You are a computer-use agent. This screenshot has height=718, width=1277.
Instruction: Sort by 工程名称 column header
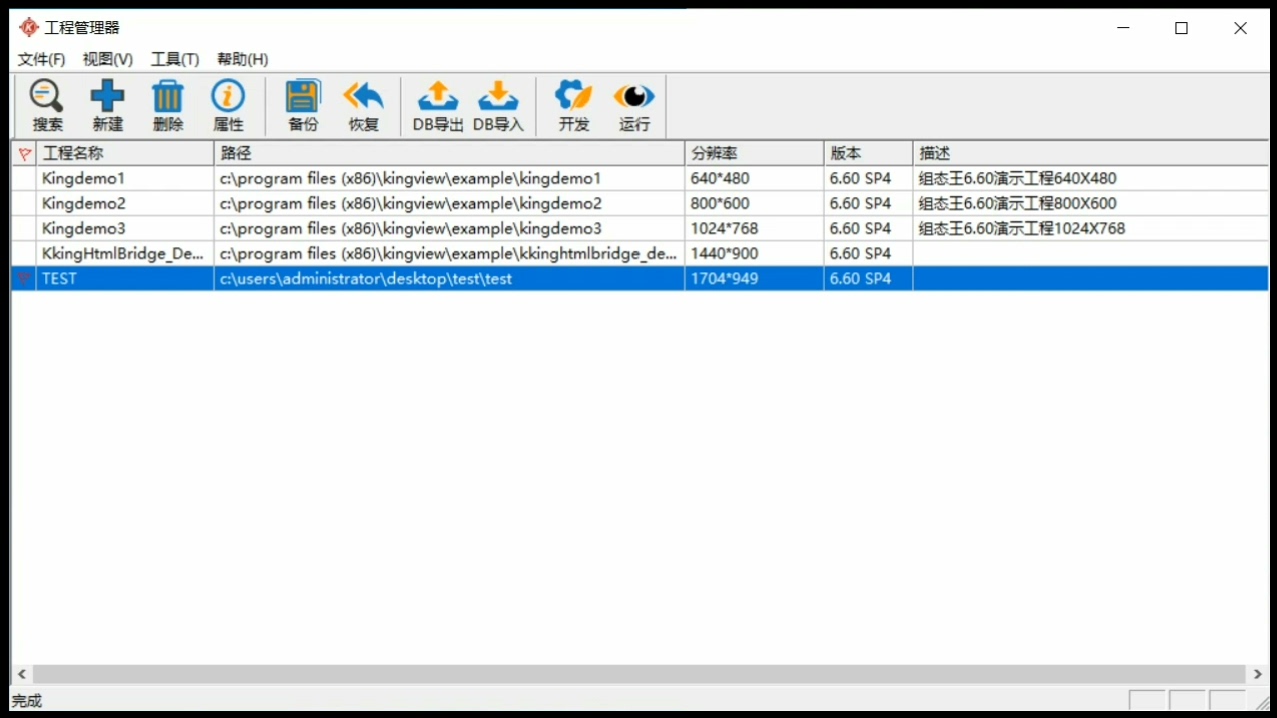click(125, 153)
